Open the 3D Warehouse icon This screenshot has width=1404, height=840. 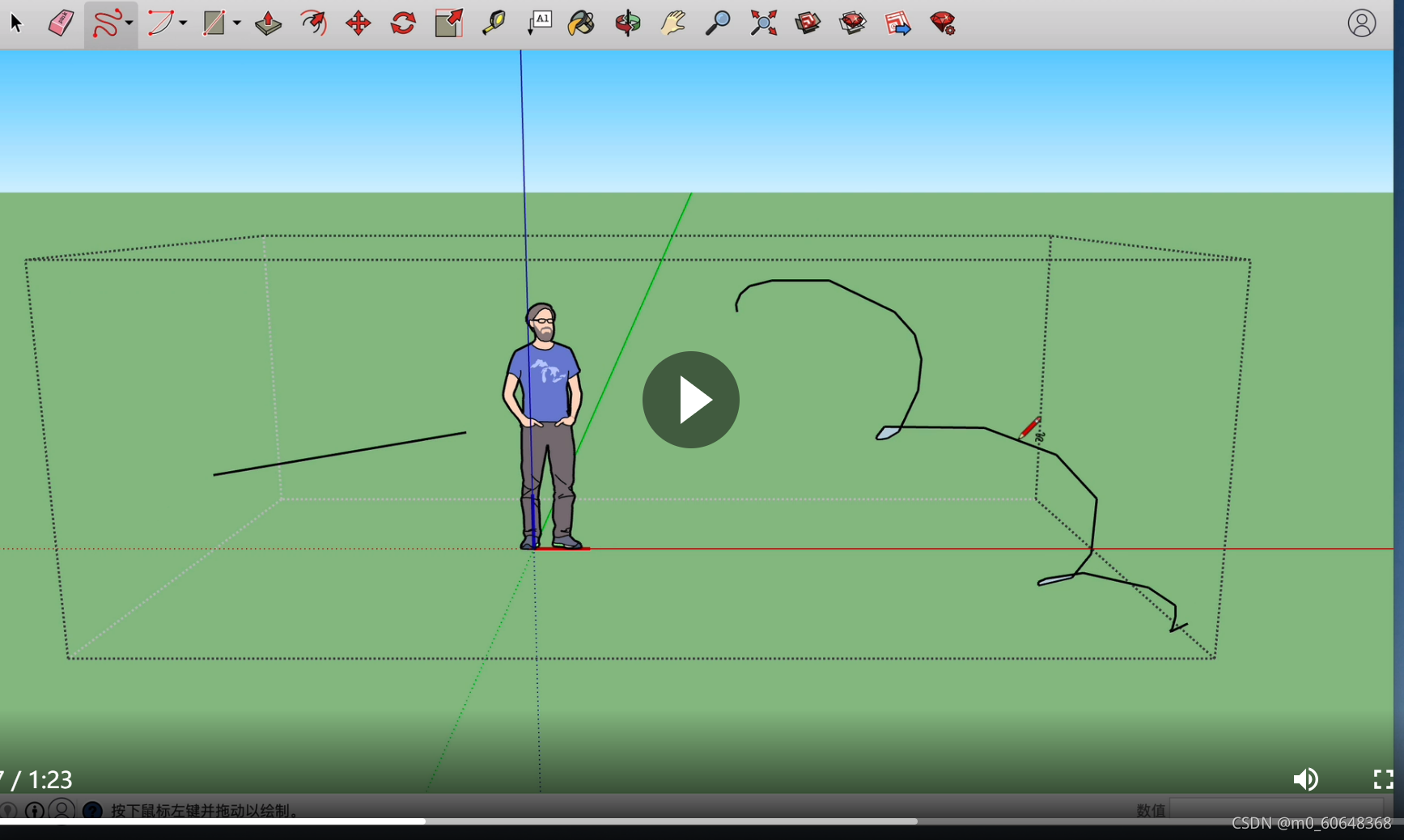[x=808, y=23]
